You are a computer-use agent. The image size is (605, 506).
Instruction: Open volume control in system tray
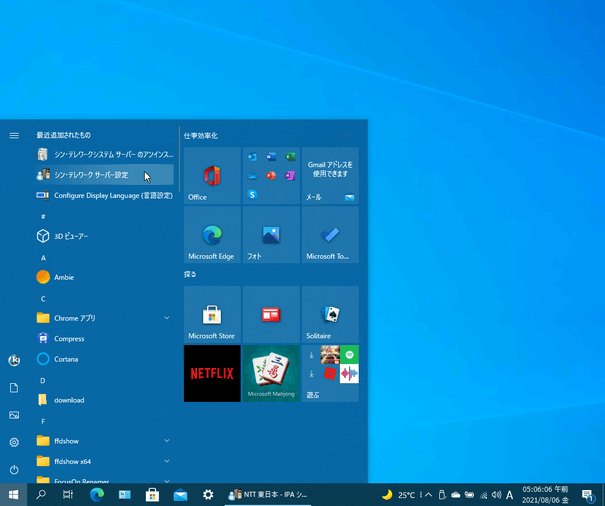point(497,495)
